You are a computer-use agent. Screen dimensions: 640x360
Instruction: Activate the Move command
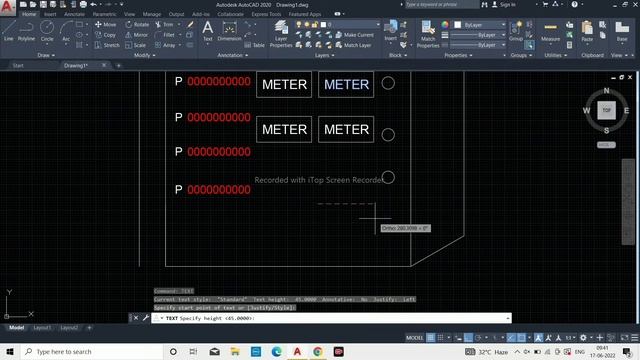click(x=106, y=24)
